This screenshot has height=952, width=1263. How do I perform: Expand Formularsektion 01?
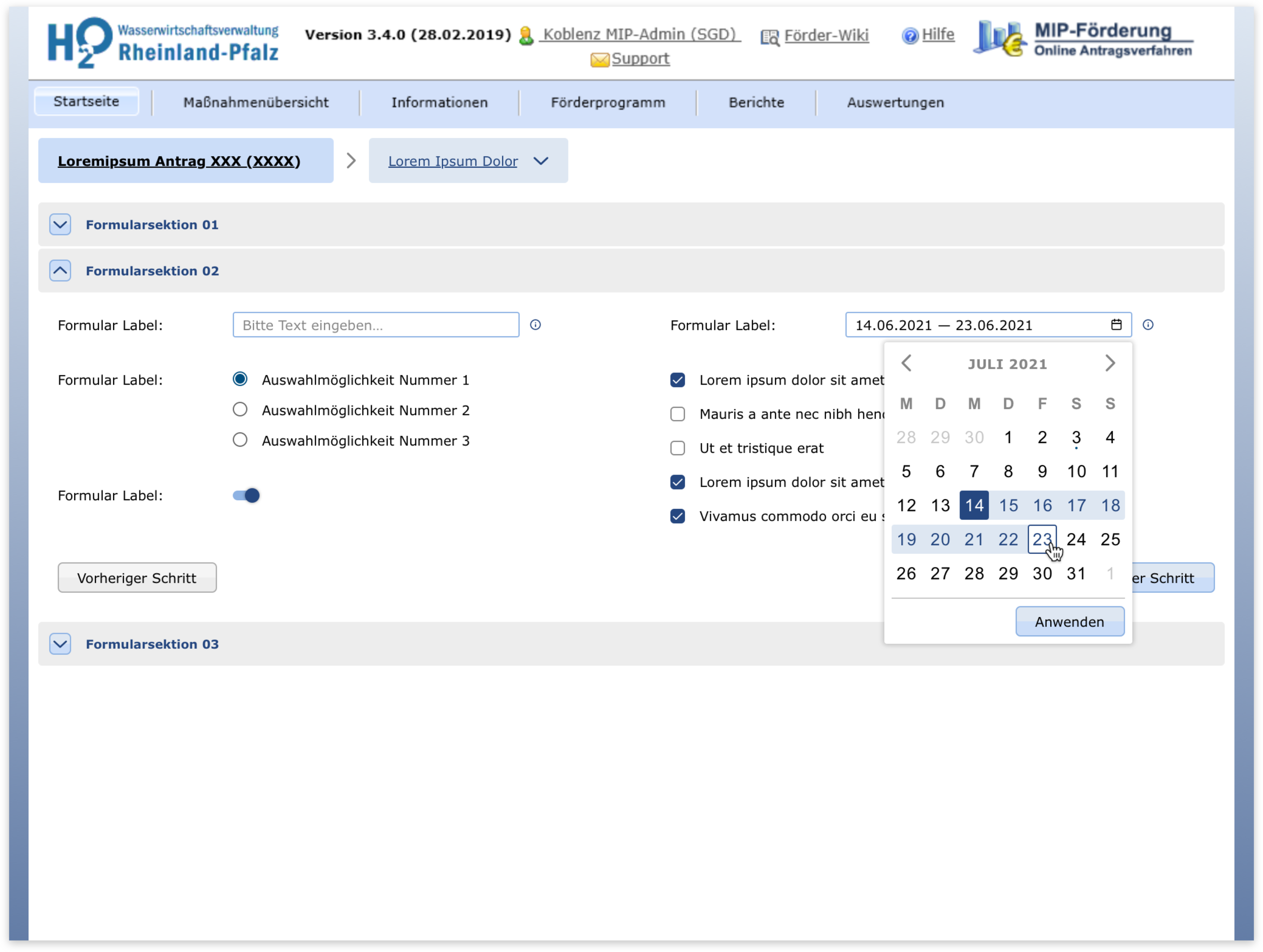pyautogui.click(x=60, y=224)
